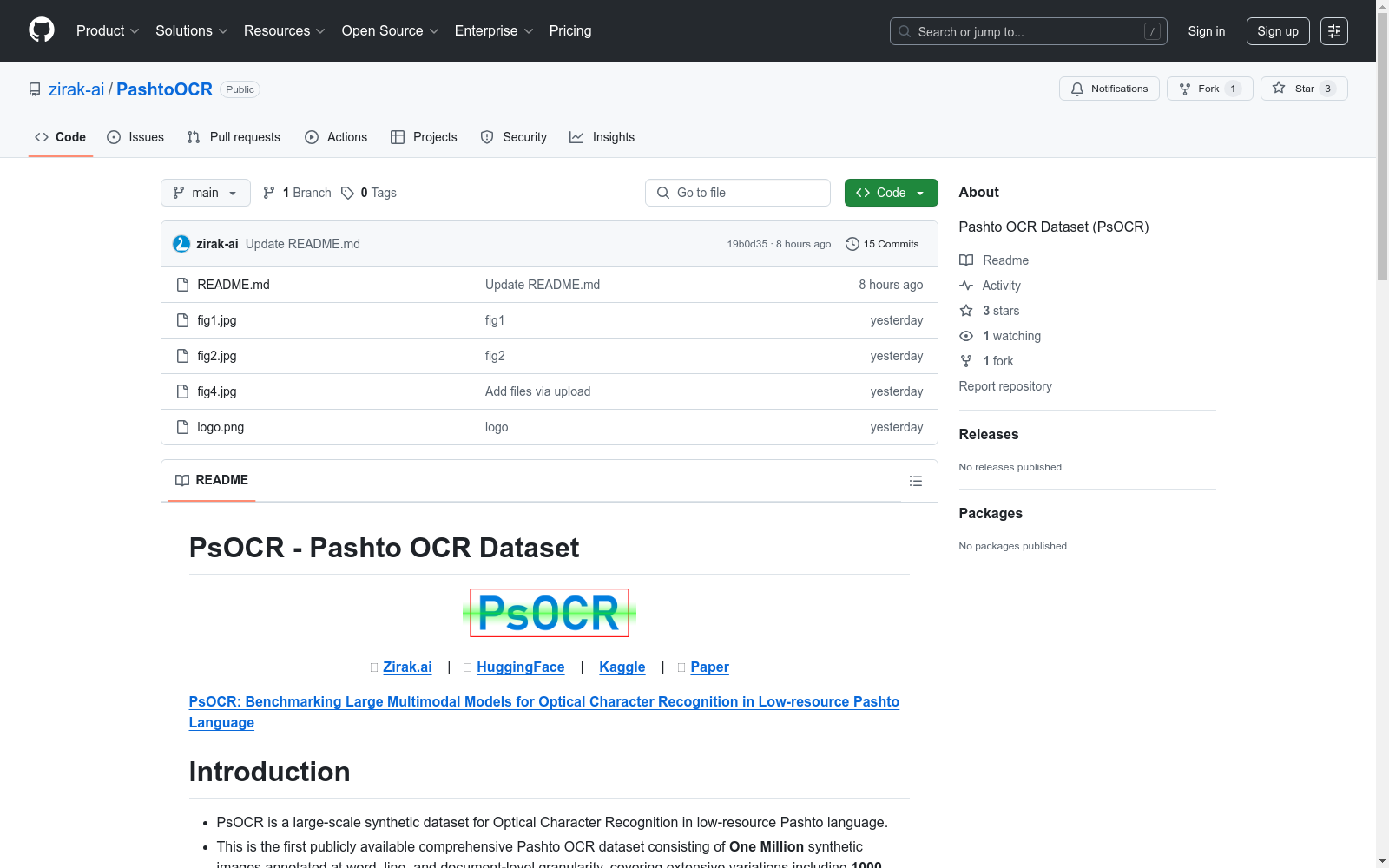Click the pulse icon beside Activity
This screenshot has height=868, width=1389.
pos(966,286)
